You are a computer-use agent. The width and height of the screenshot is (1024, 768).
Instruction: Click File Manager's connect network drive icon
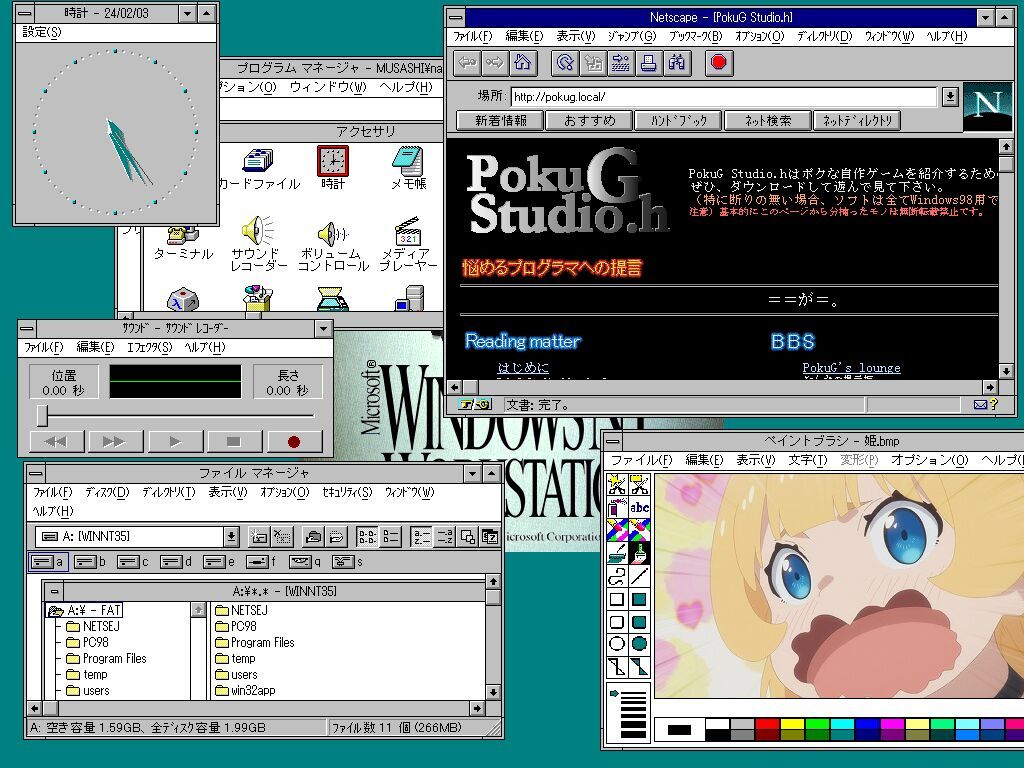(259, 537)
